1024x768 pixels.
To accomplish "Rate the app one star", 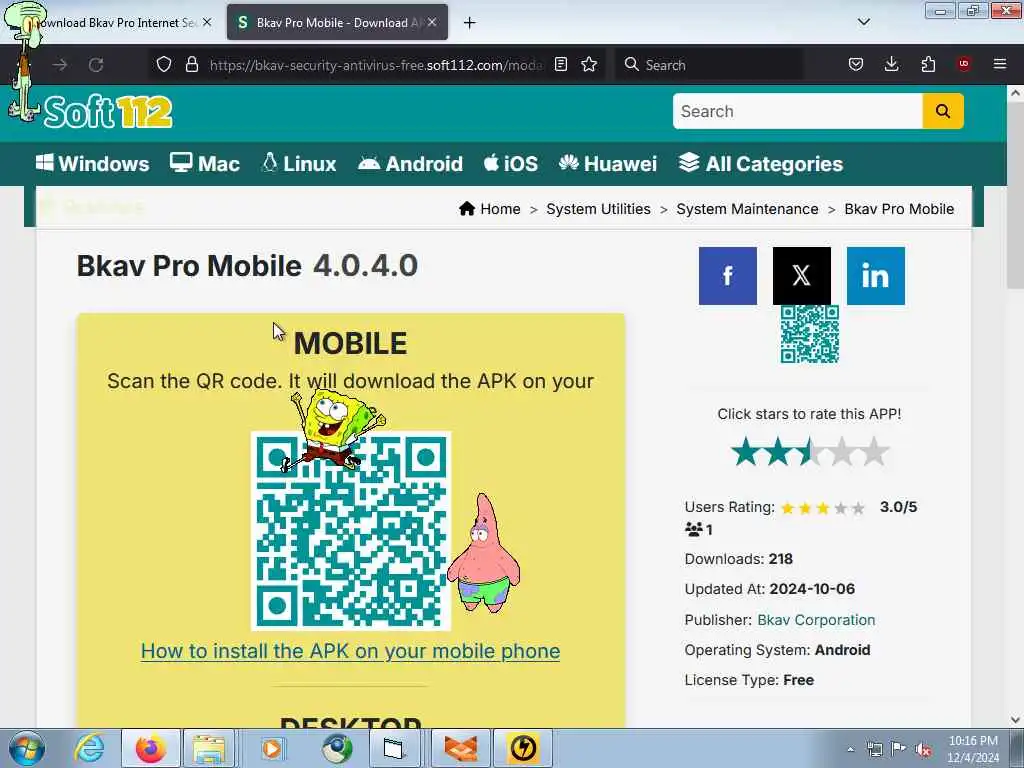I will [x=745, y=453].
